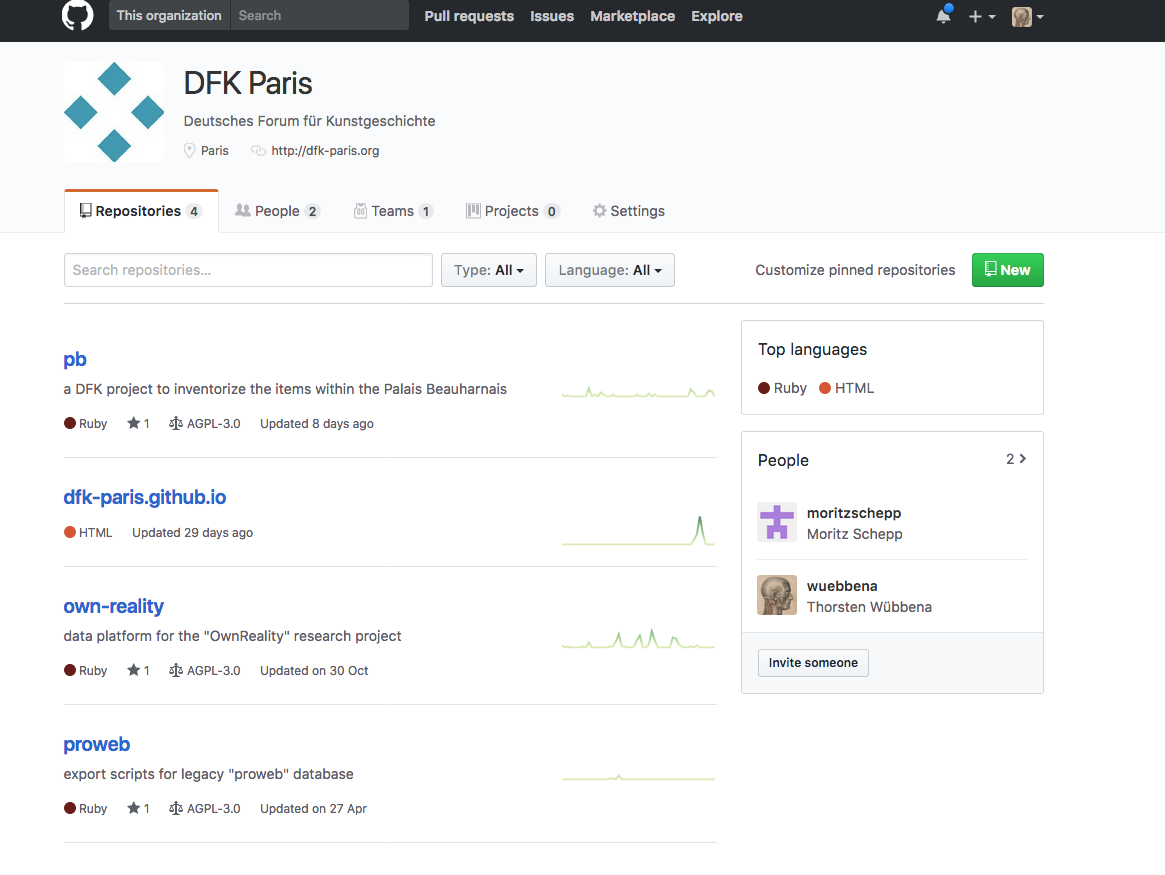
Task: Create a repository with the New button
Action: (1007, 270)
